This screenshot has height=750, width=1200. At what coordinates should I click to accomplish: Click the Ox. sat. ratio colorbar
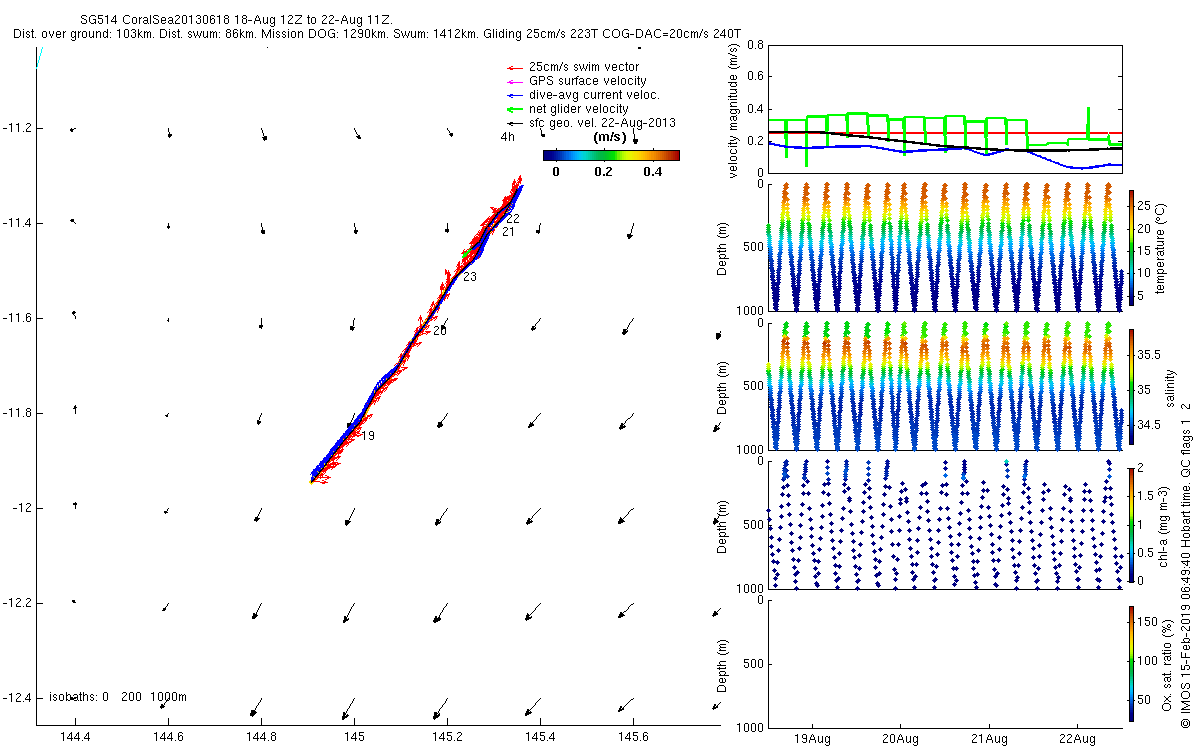pos(1131,663)
